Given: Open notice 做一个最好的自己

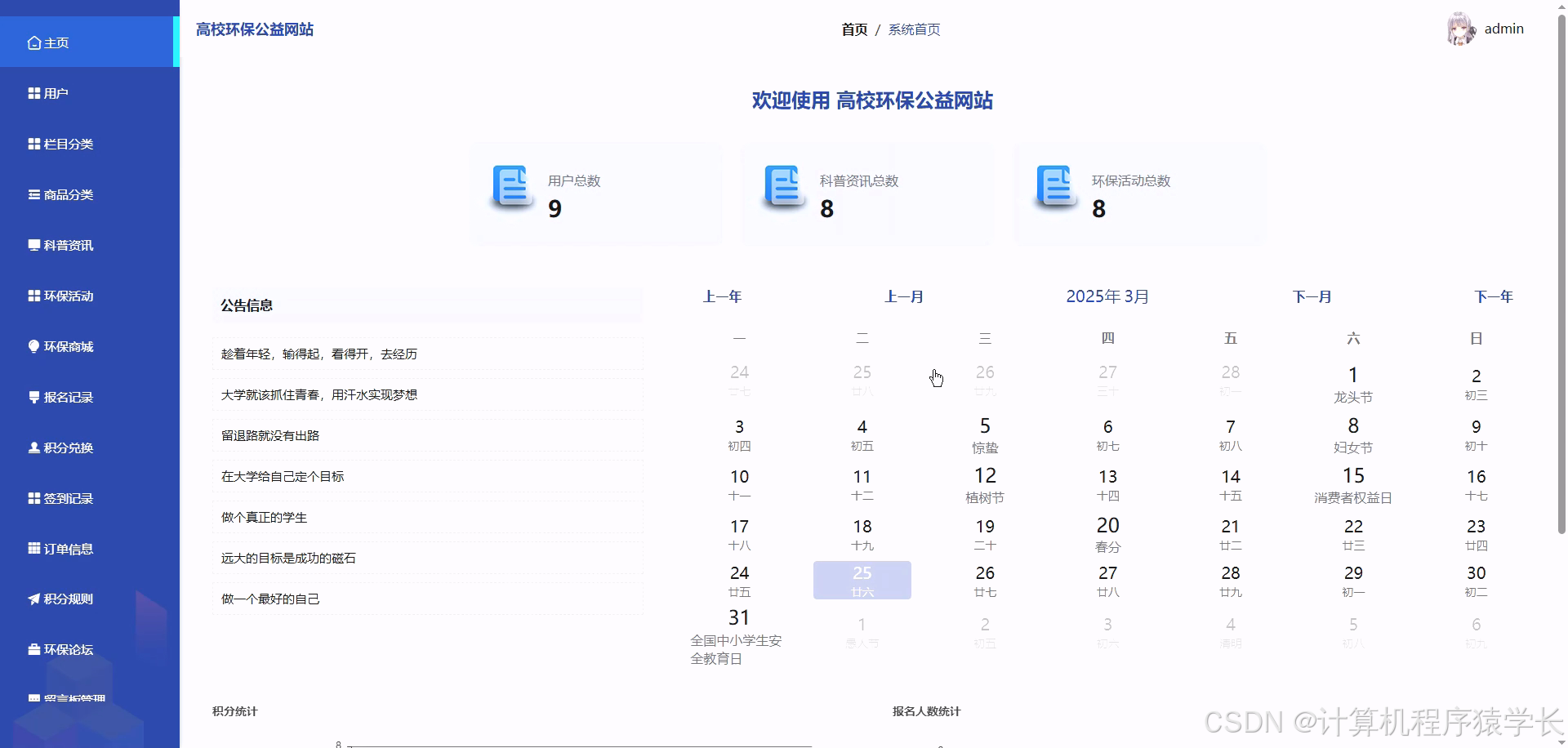Looking at the screenshot, I should (x=428, y=599).
